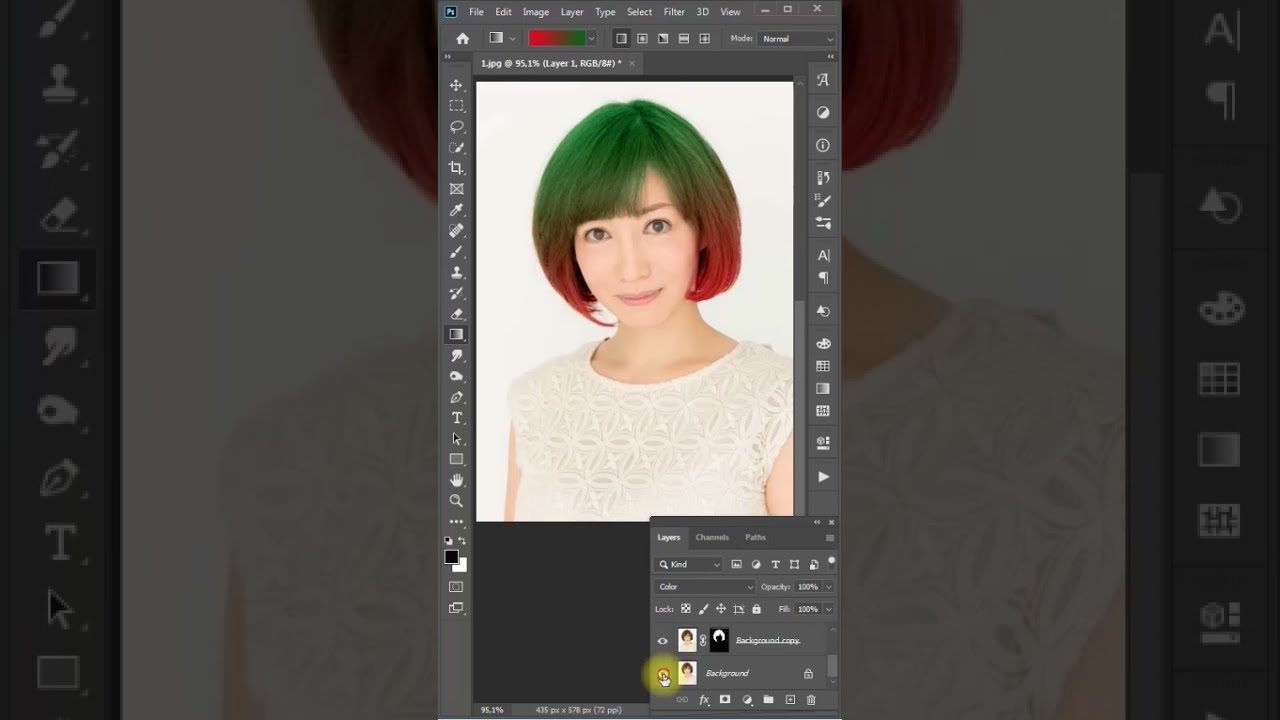The image size is (1280, 720).
Task: Select the Clone Stamp tool
Action: click(x=456, y=272)
